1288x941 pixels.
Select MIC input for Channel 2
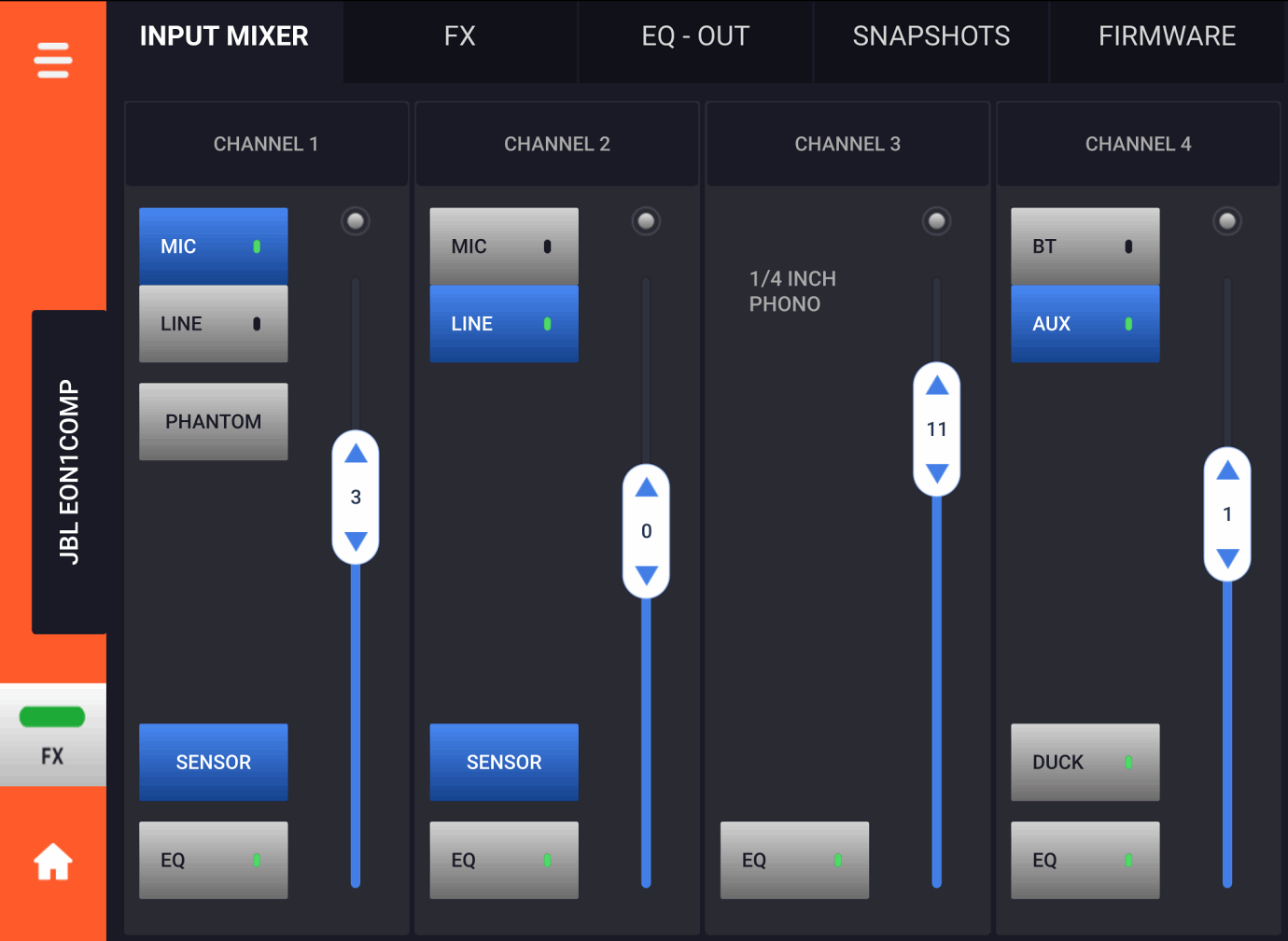(503, 246)
